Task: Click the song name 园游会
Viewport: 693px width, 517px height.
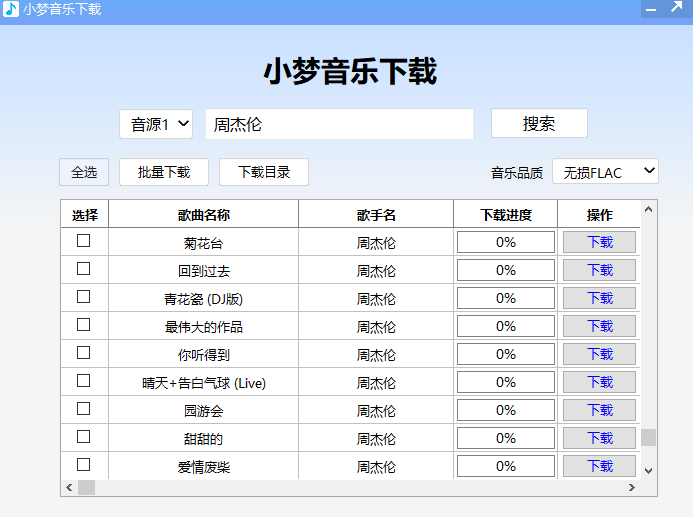Action: (x=203, y=411)
